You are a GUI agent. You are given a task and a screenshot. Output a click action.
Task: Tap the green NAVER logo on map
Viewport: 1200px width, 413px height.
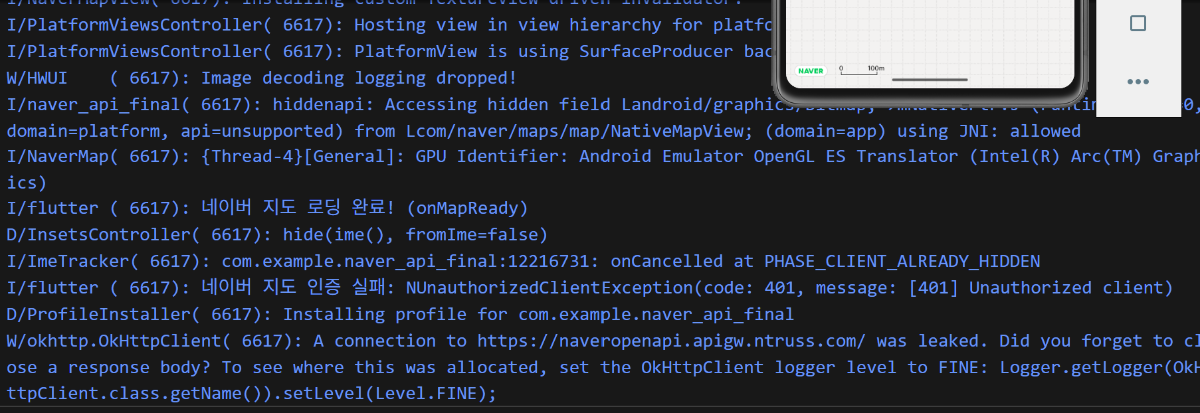point(811,70)
